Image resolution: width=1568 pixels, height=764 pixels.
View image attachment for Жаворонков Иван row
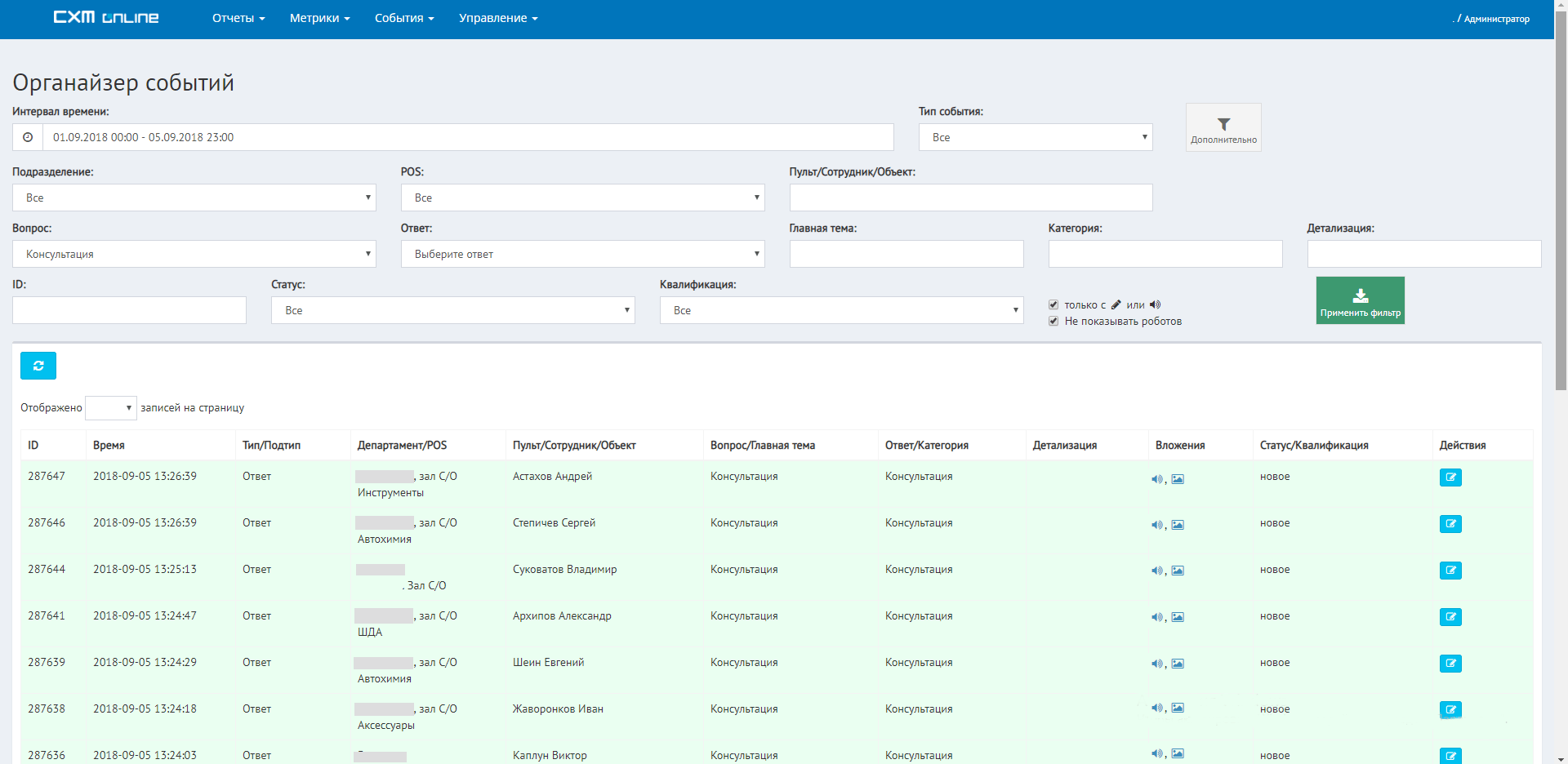pos(1178,708)
